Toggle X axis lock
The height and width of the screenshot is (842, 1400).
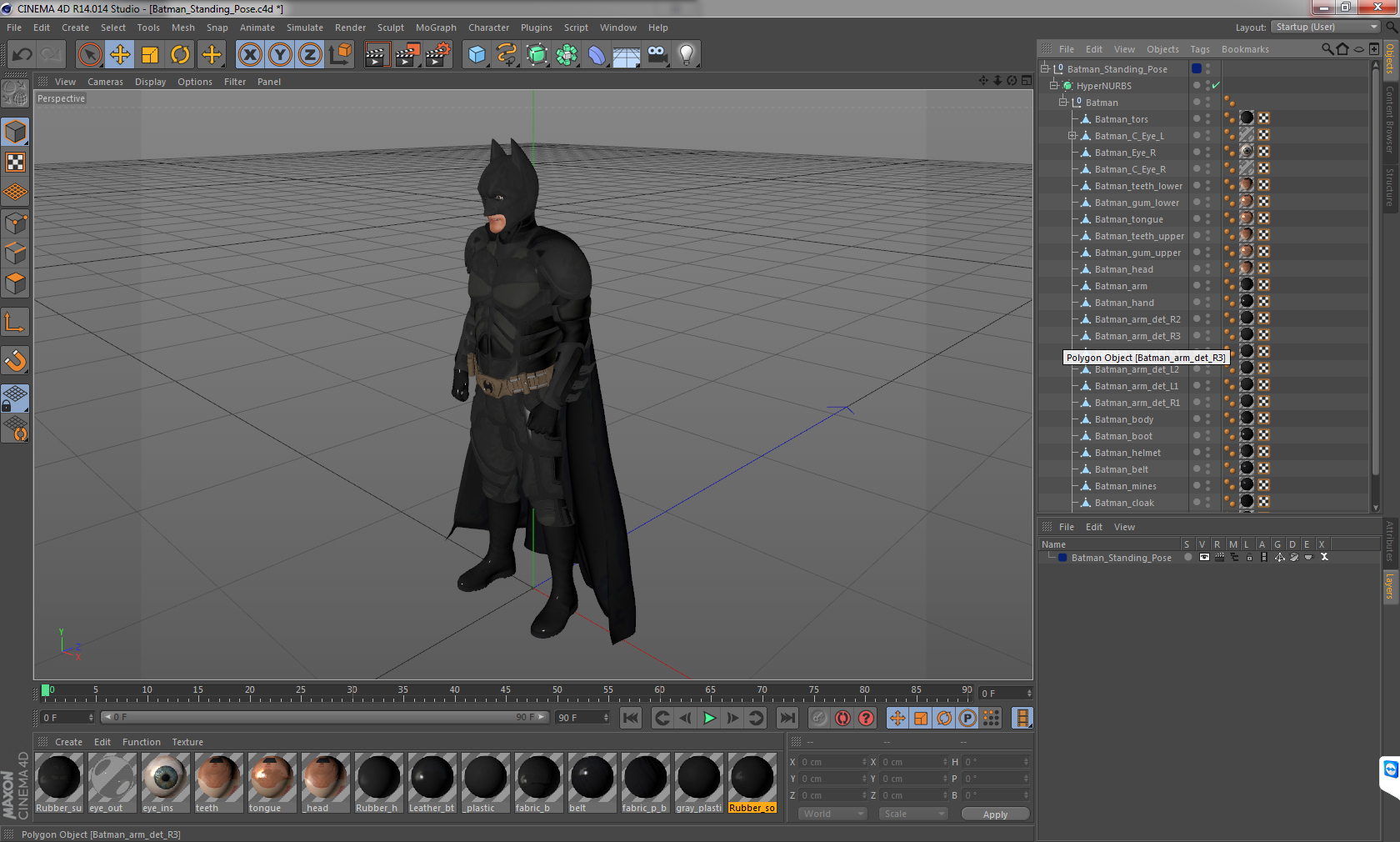[249, 55]
